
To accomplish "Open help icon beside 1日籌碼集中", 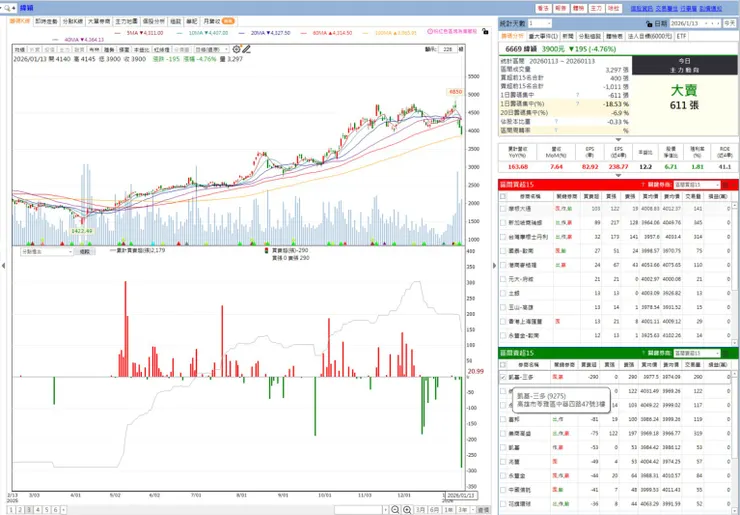I will pos(577,95).
